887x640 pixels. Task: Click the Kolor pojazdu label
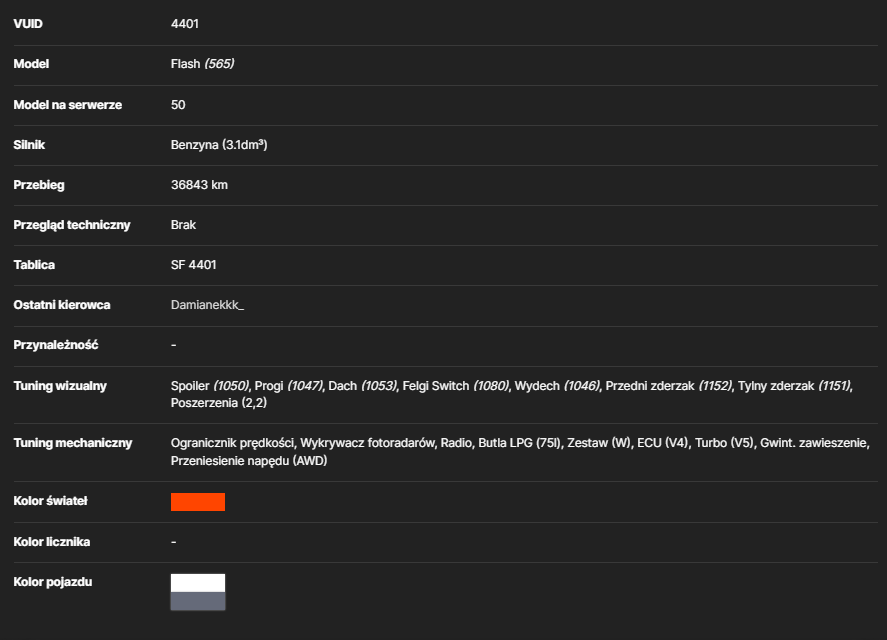(x=53, y=582)
